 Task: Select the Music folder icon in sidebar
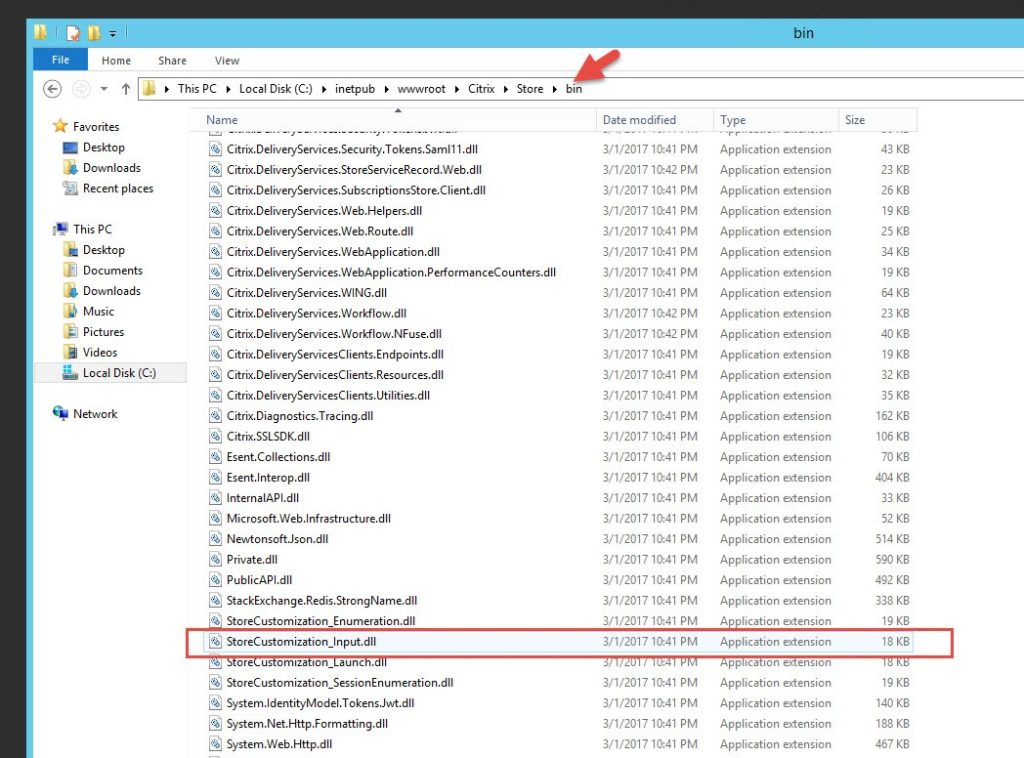70,311
